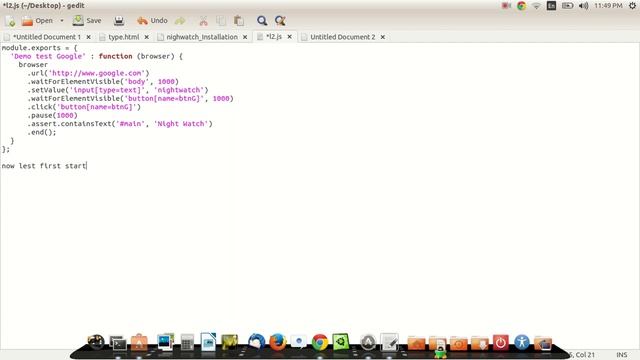Image resolution: width=640 pixels, height=360 pixels.
Task: Open Find with the magnifier icon
Action: [x=262, y=20]
